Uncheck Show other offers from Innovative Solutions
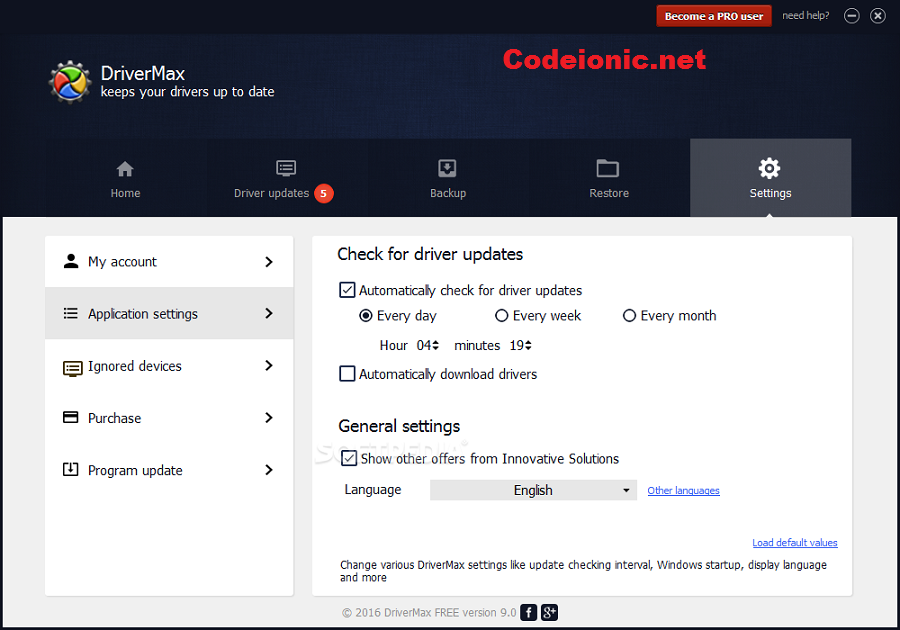 click(349, 458)
